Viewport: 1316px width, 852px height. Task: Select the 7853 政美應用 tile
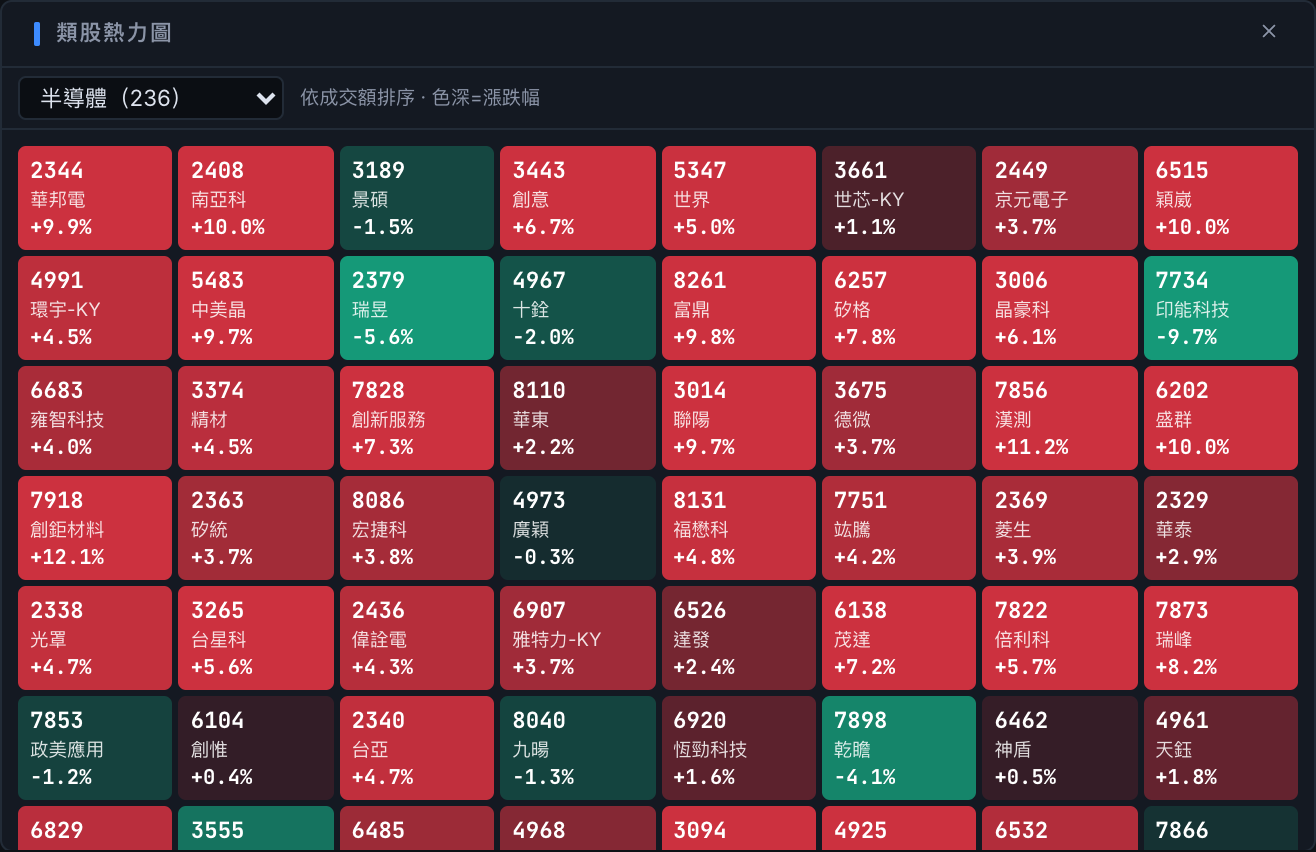coord(95,748)
